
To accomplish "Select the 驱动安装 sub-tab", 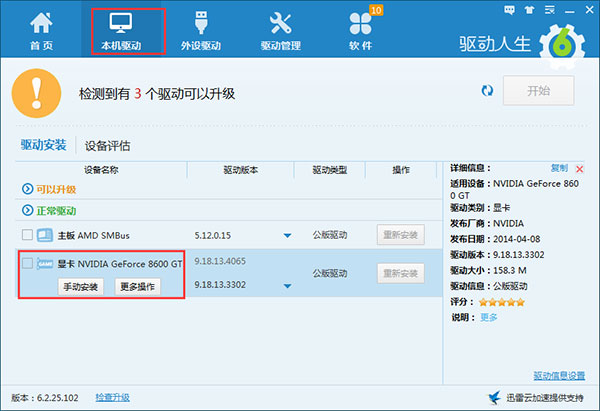I will 44,145.
